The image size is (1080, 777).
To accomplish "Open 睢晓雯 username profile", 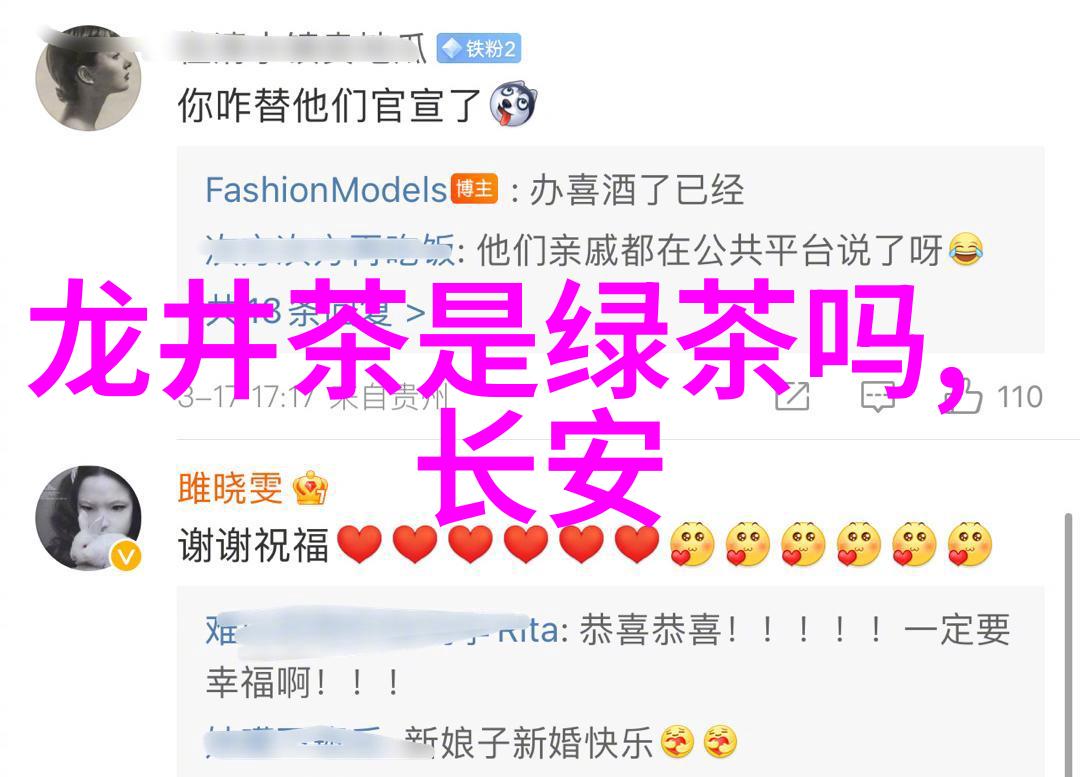I will coord(230,488).
